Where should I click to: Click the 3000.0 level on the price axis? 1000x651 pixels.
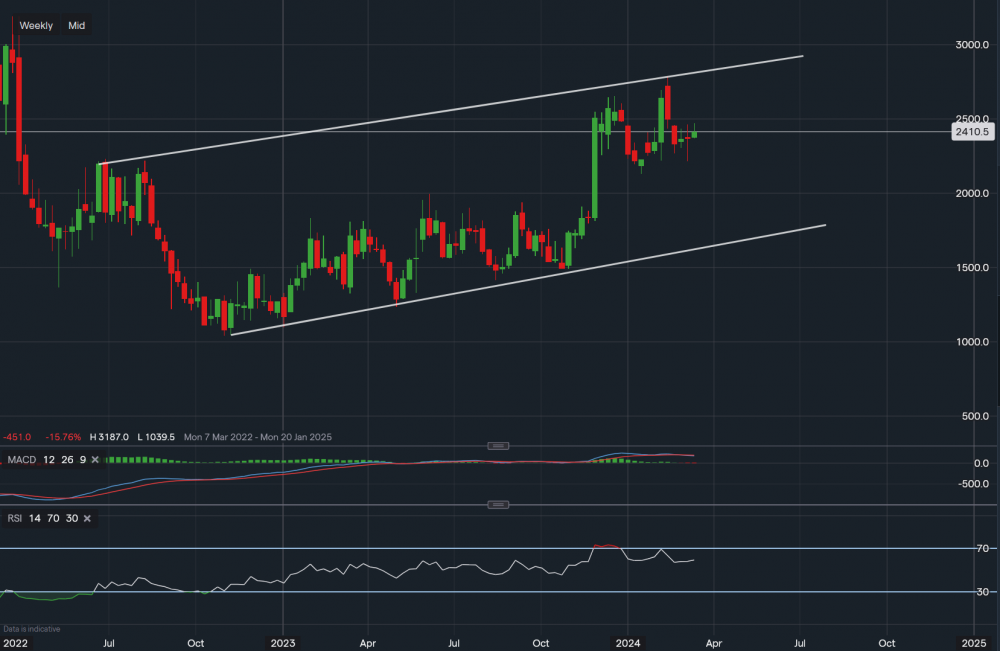click(x=969, y=45)
